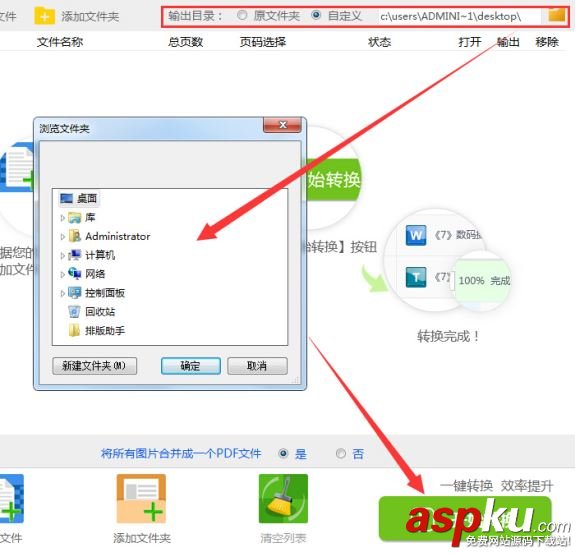Close the 浏览文件夹 dialog

tap(282, 125)
